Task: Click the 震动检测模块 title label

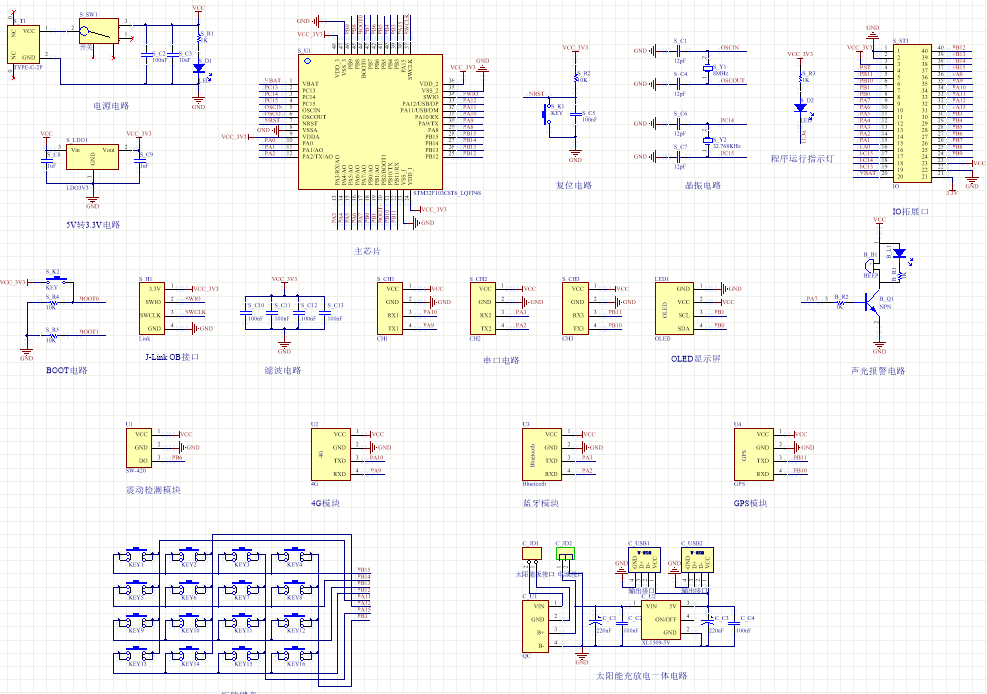Action: point(154,490)
